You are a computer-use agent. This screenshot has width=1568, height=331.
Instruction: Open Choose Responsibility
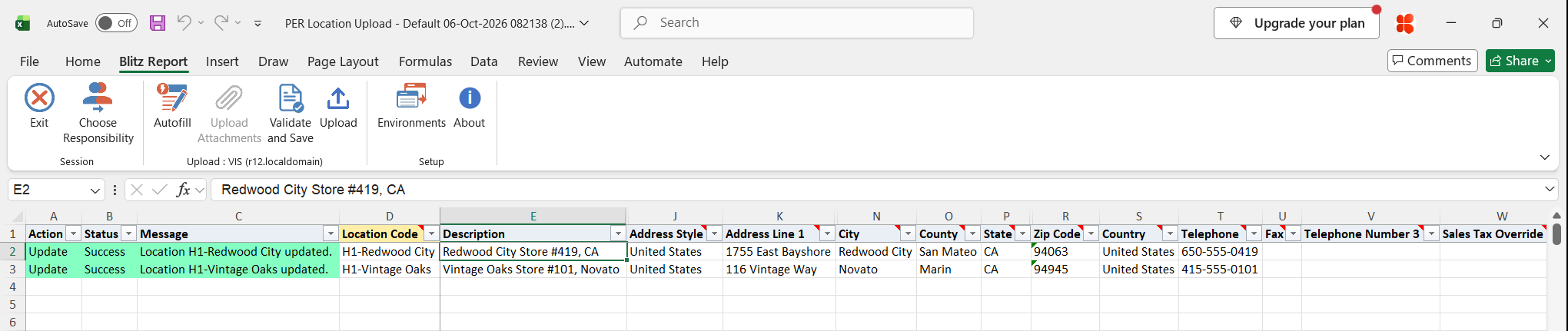(x=98, y=113)
